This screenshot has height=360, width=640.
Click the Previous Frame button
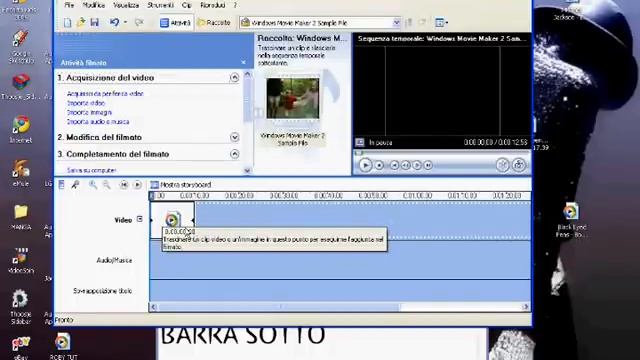point(405,165)
